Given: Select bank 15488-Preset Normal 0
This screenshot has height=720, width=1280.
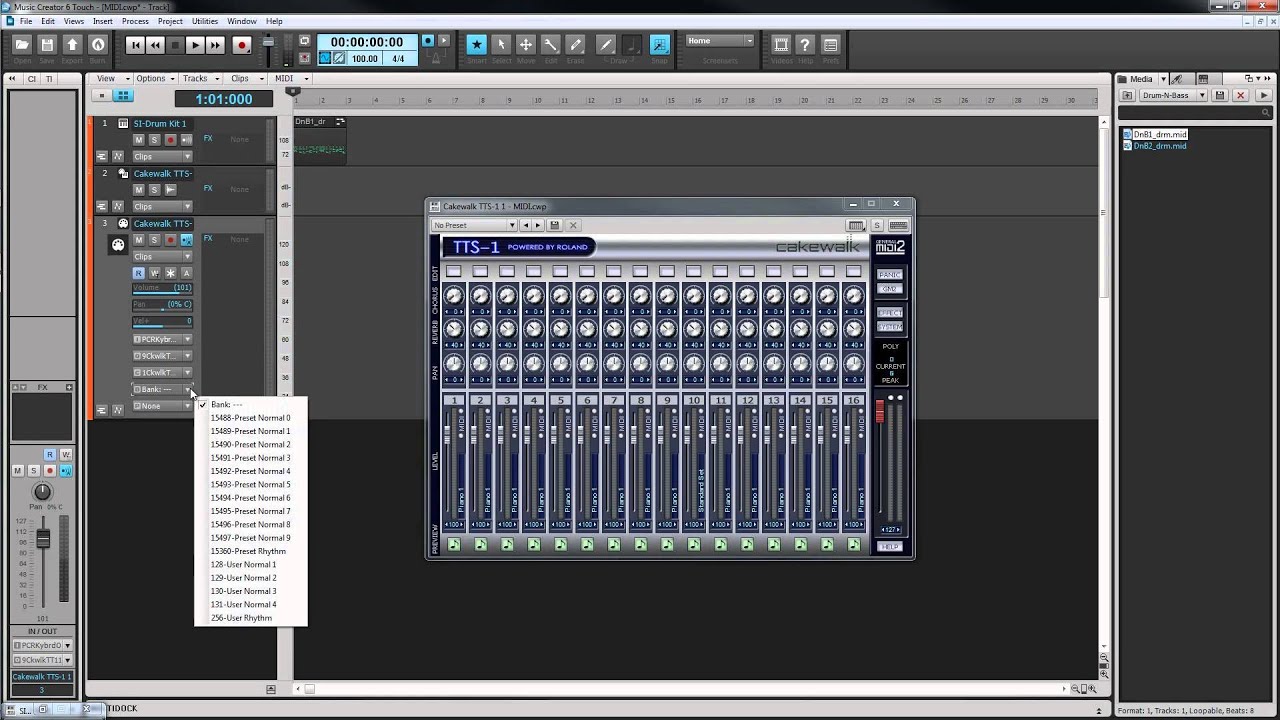Looking at the screenshot, I should pyautogui.click(x=250, y=418).
